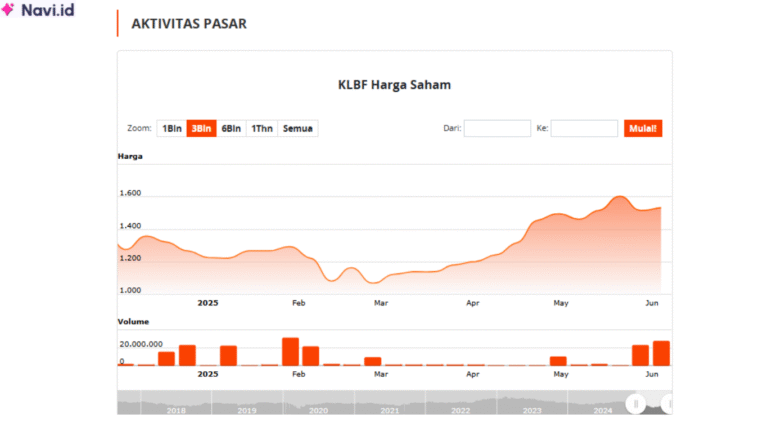This screenshot has width=768, height=432.
Task: Select the 1Thn zoom range
Action: 262,128
